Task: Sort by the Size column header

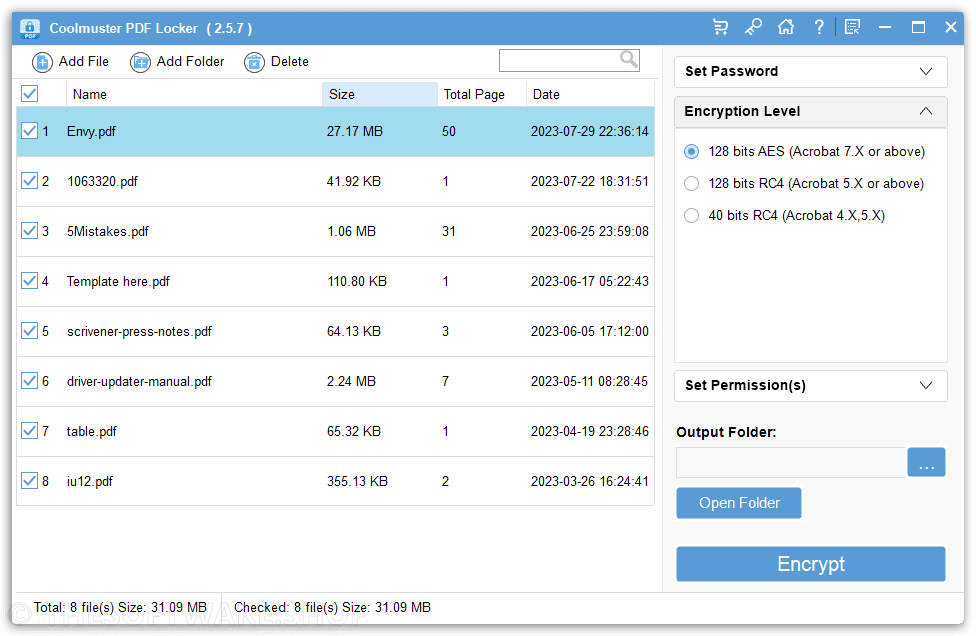Action: coord(380,95)
